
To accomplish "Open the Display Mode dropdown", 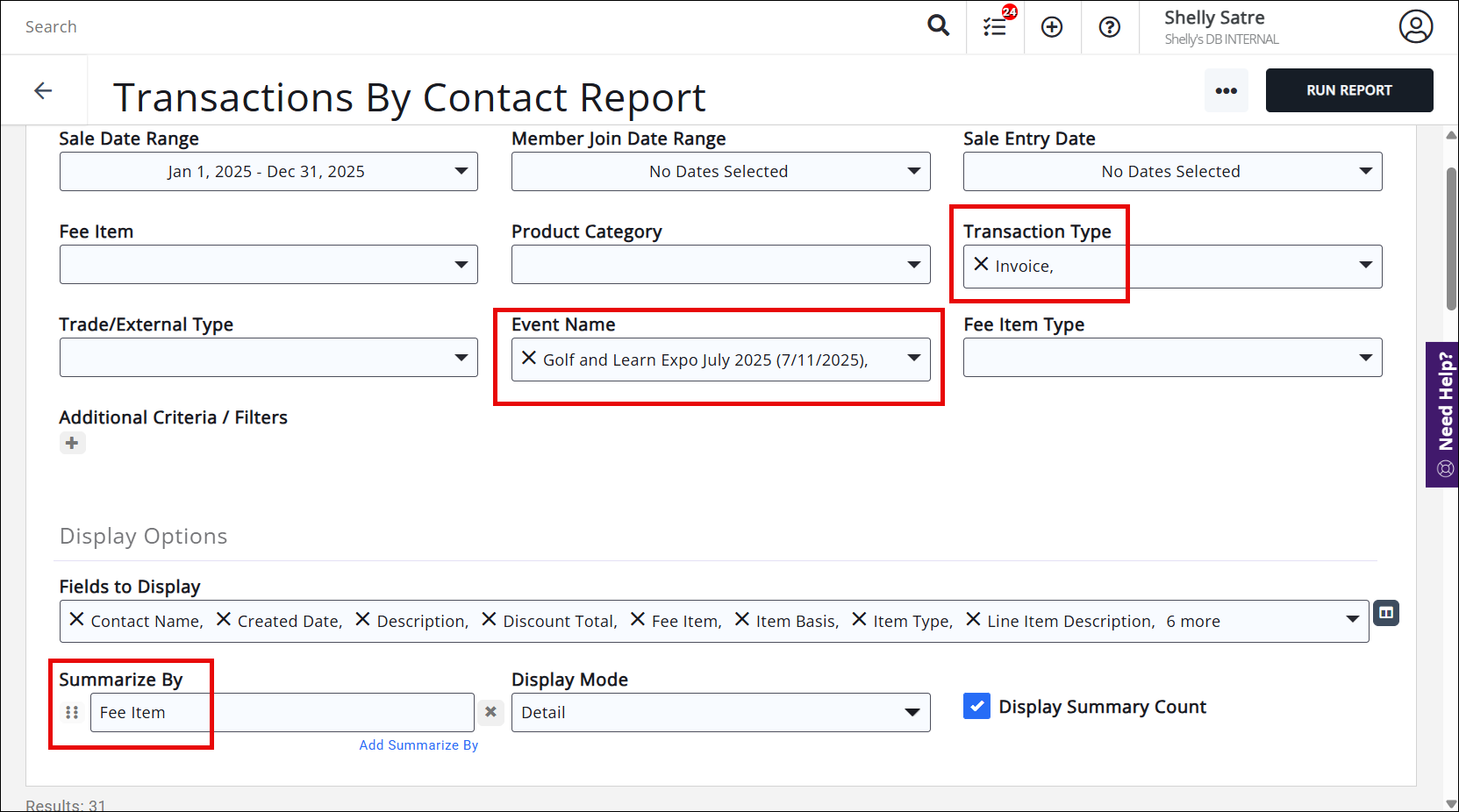I will click(720, 713).
